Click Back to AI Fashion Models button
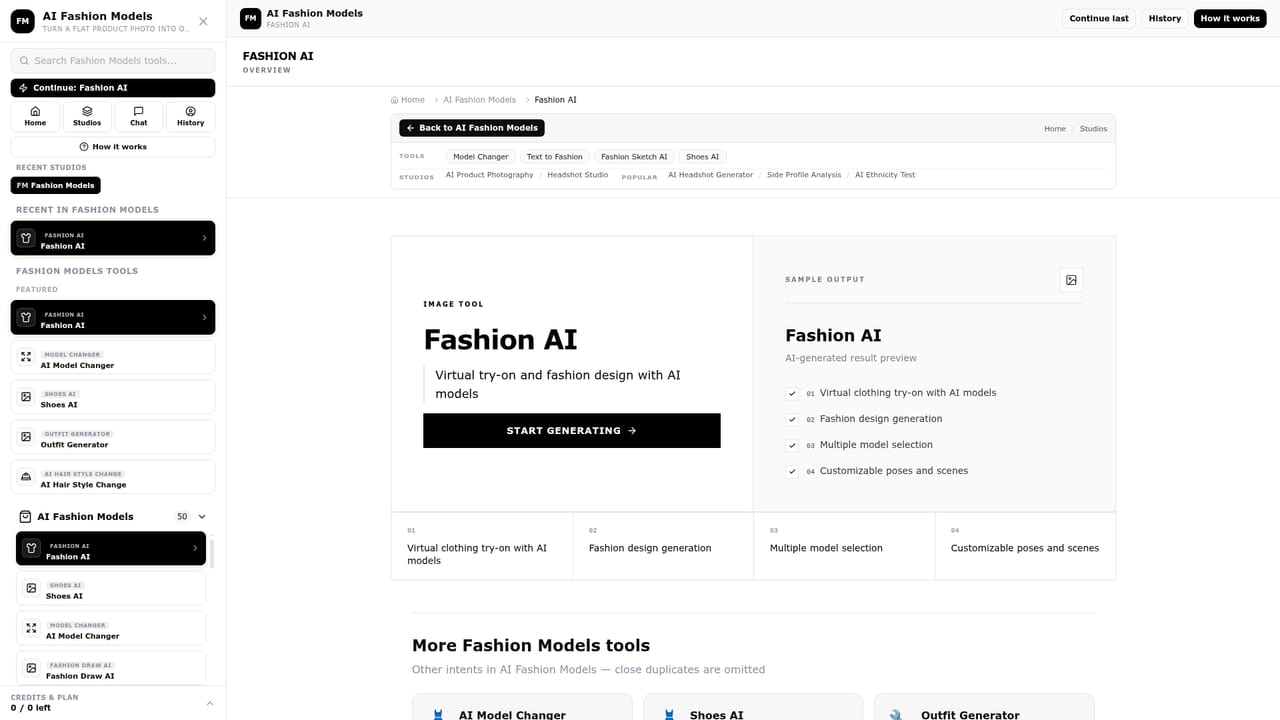The image size is (1280, 720). pos(472,128)
